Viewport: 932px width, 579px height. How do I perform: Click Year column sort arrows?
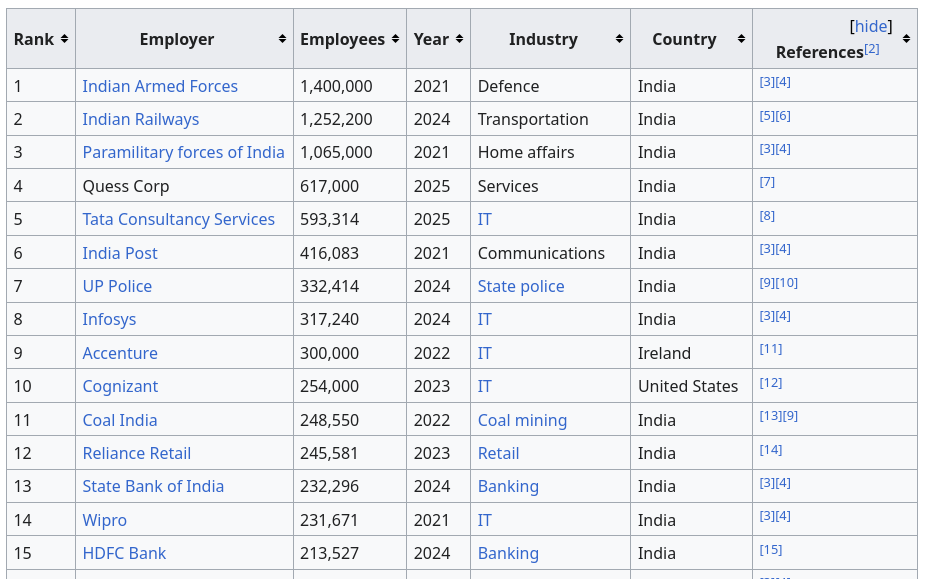pos(459,39)
